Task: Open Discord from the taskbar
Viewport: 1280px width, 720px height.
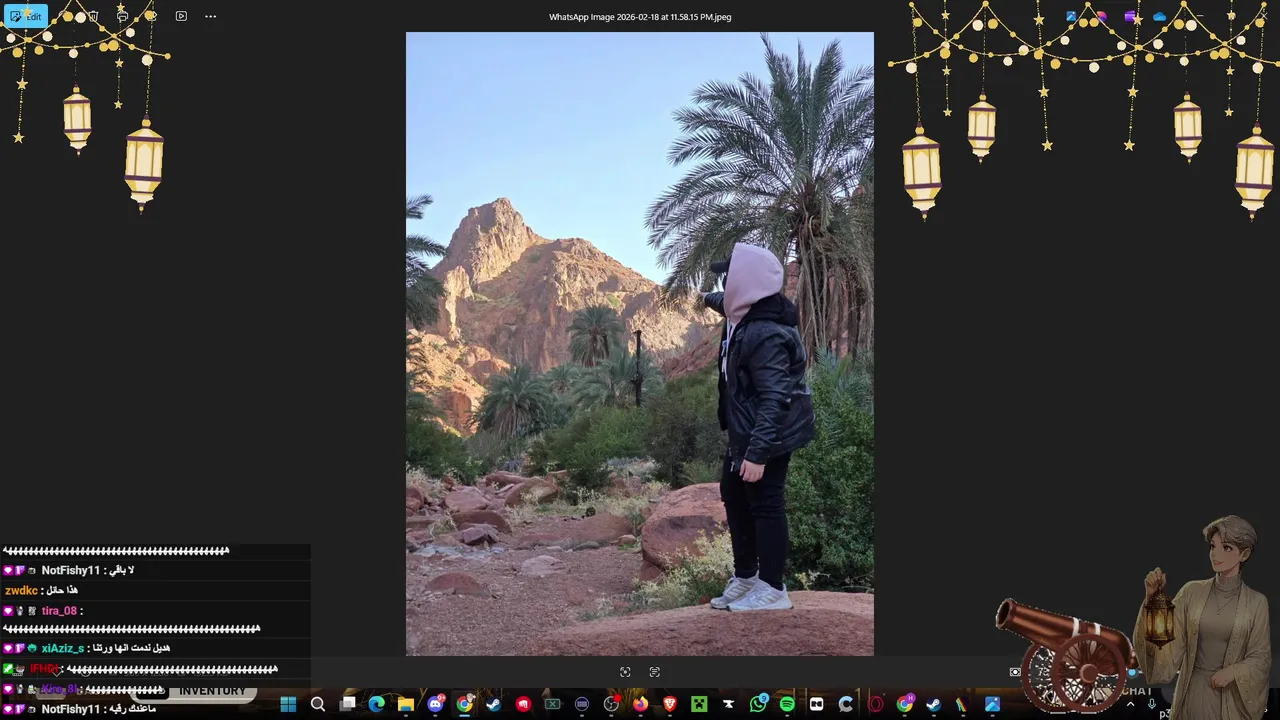Action: [x=435, y=704]
